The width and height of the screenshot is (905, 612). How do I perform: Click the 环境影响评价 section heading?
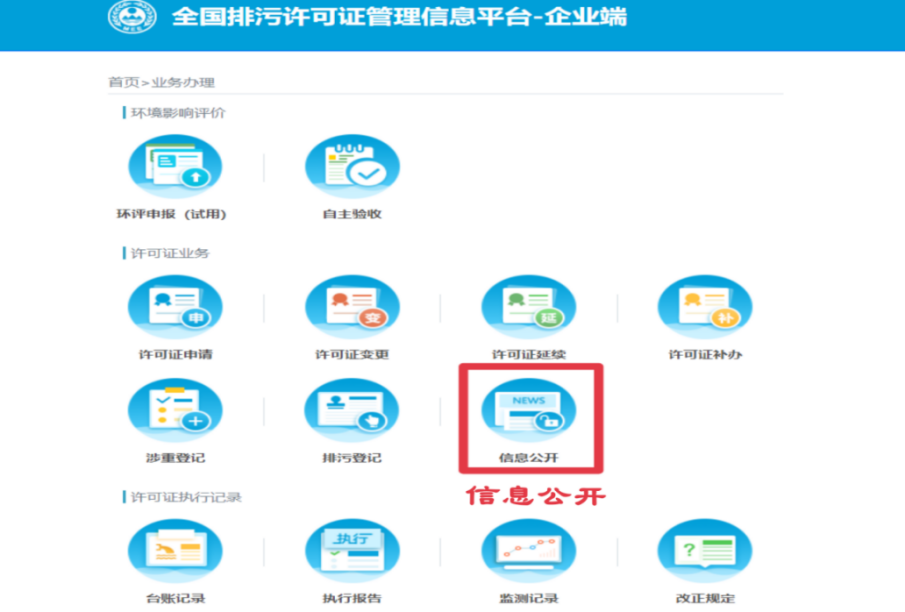[178, 112]
